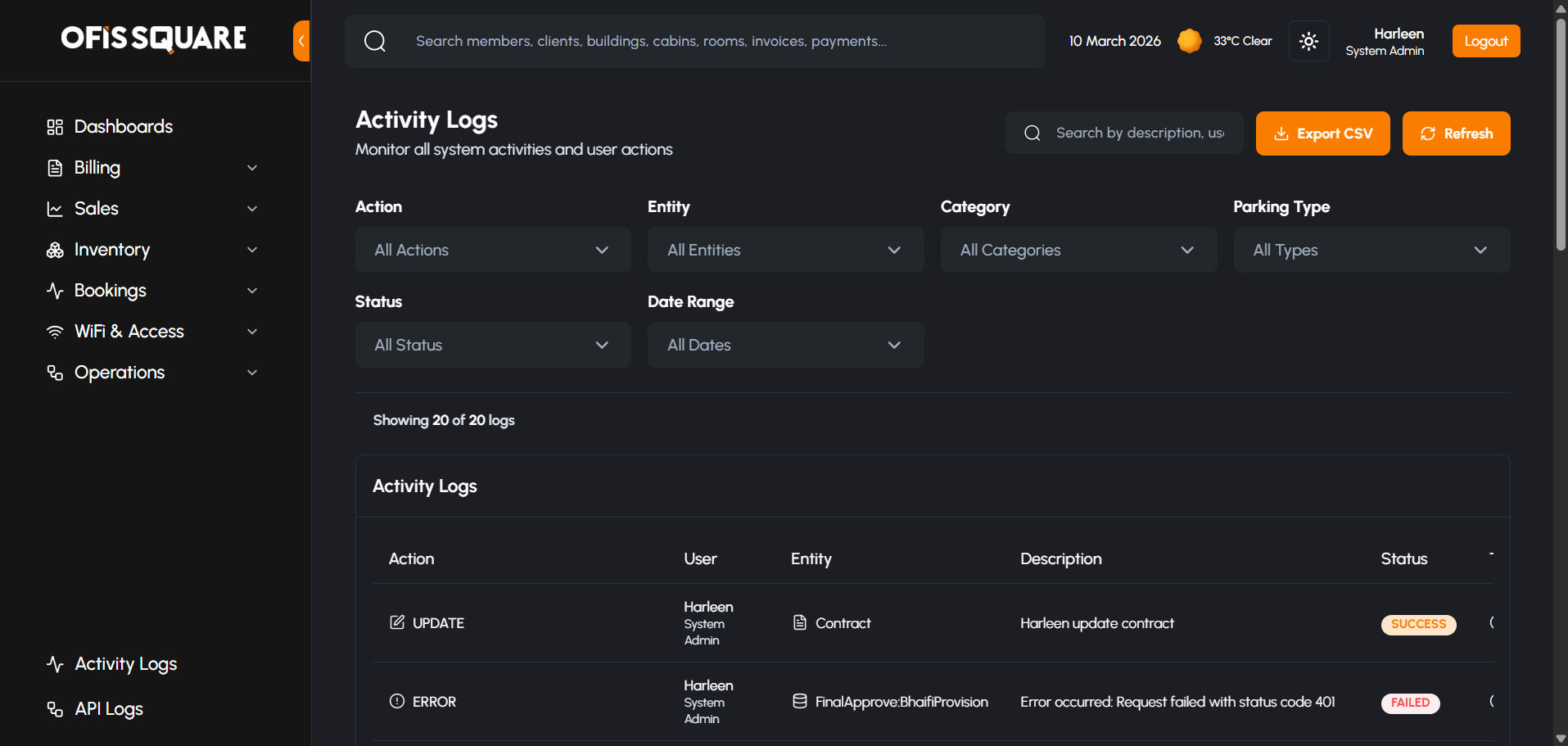This screenshot has height=746, width=1568.
Task: Click the UPDATE edit icon in first row
Action: tap(397, 622)
